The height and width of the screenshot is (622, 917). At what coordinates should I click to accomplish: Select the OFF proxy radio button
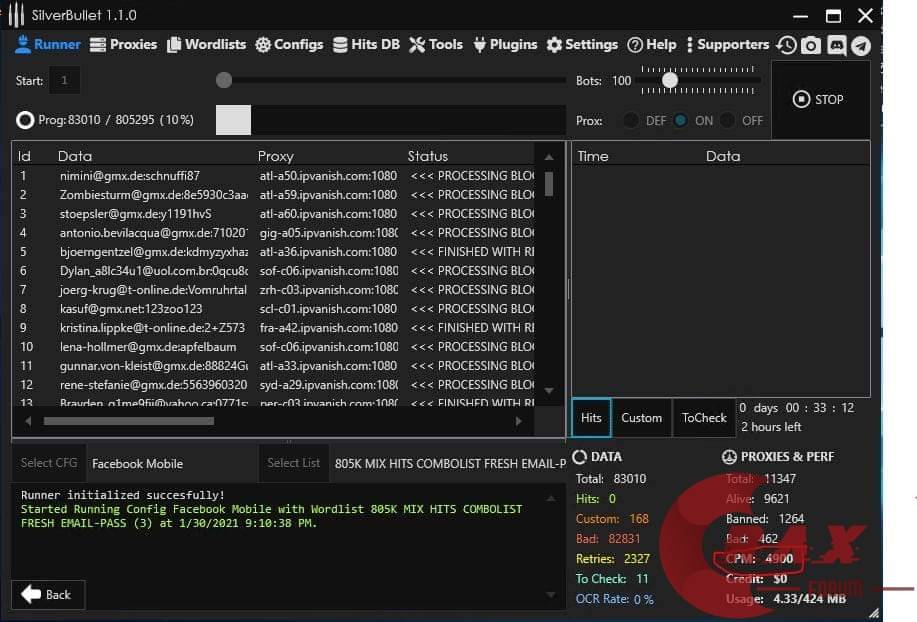[728, 120]
